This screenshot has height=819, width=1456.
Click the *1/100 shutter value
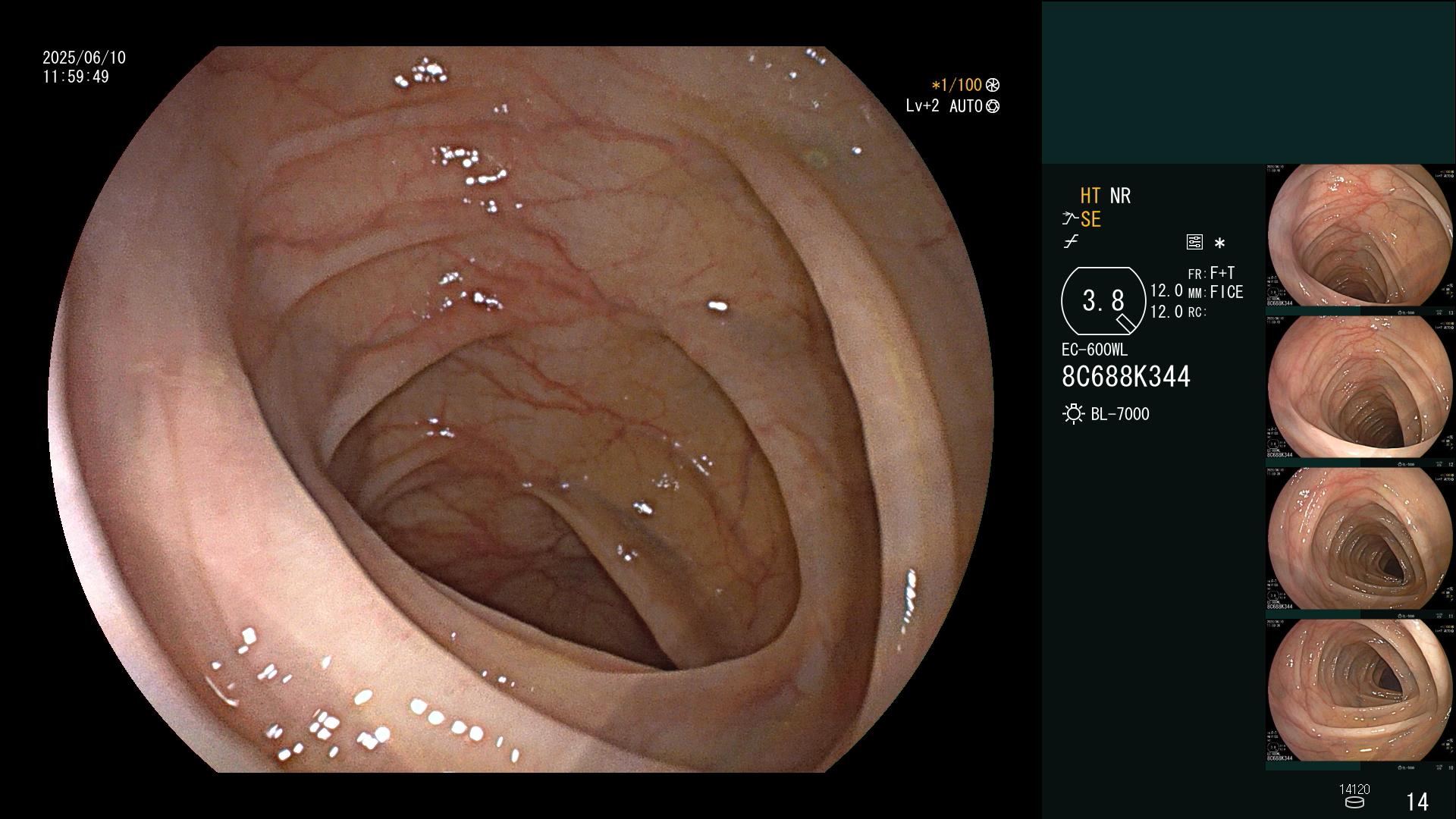(957, 85)
